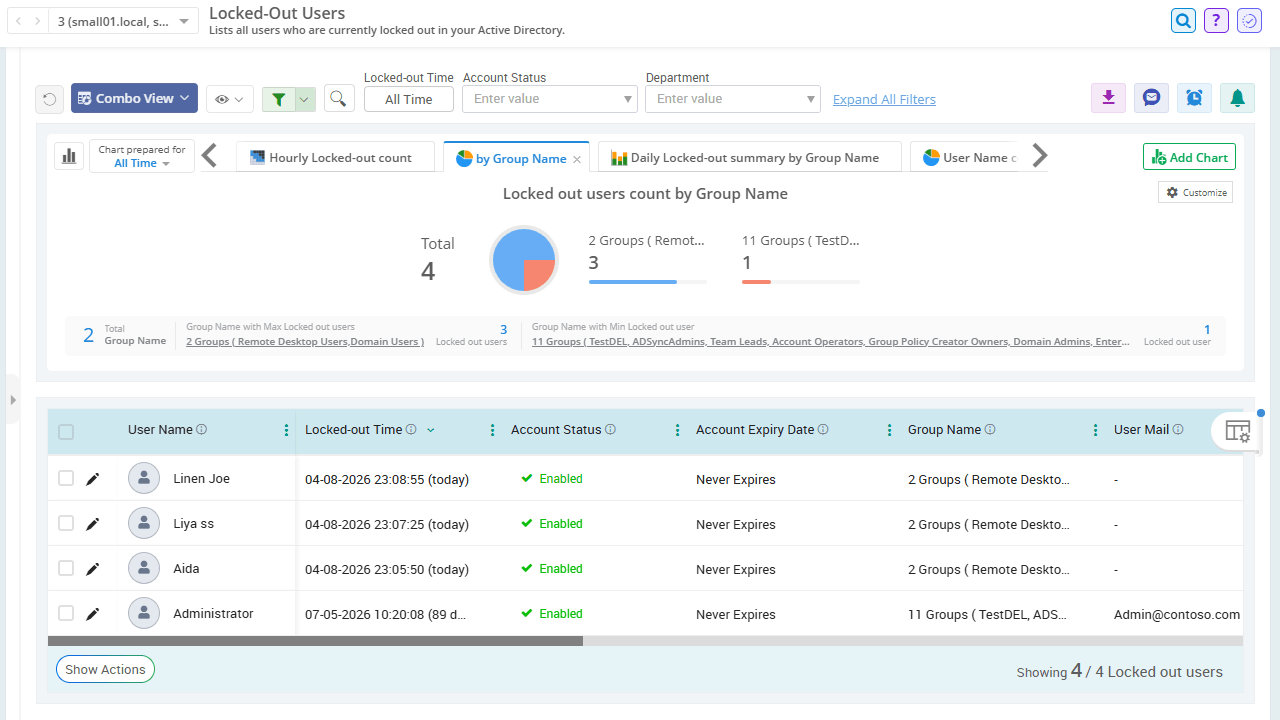Open the email report icon

[1152, 98]
